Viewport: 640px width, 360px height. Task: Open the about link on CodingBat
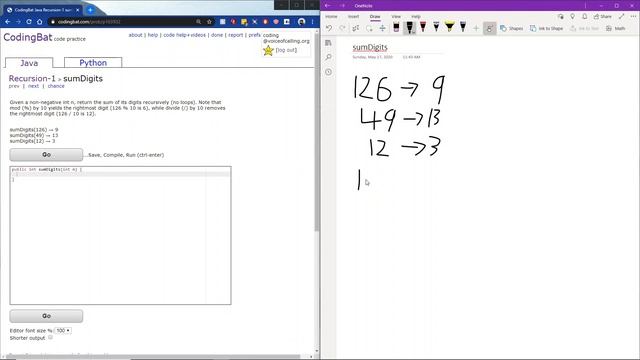tap(136, 35)
